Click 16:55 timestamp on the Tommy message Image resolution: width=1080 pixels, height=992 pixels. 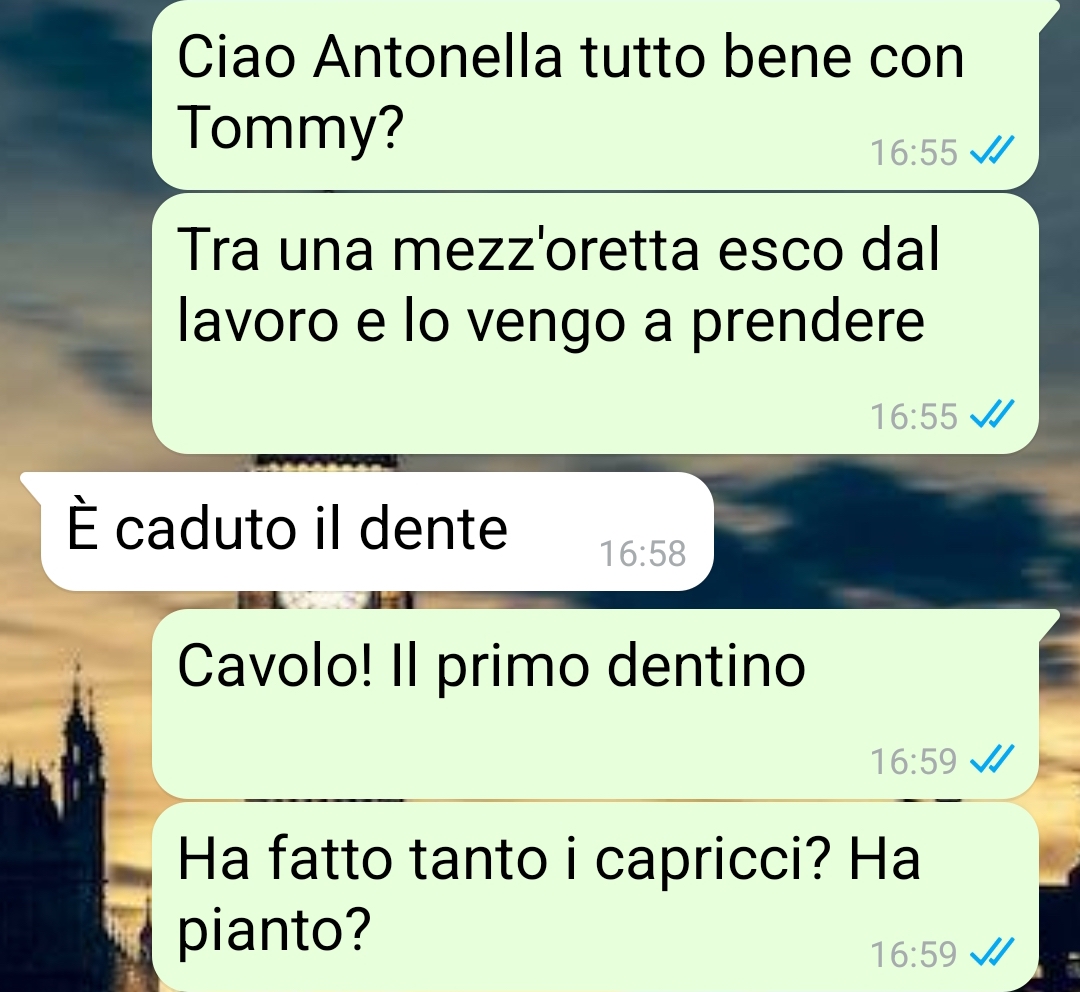[x=913, y=152]
